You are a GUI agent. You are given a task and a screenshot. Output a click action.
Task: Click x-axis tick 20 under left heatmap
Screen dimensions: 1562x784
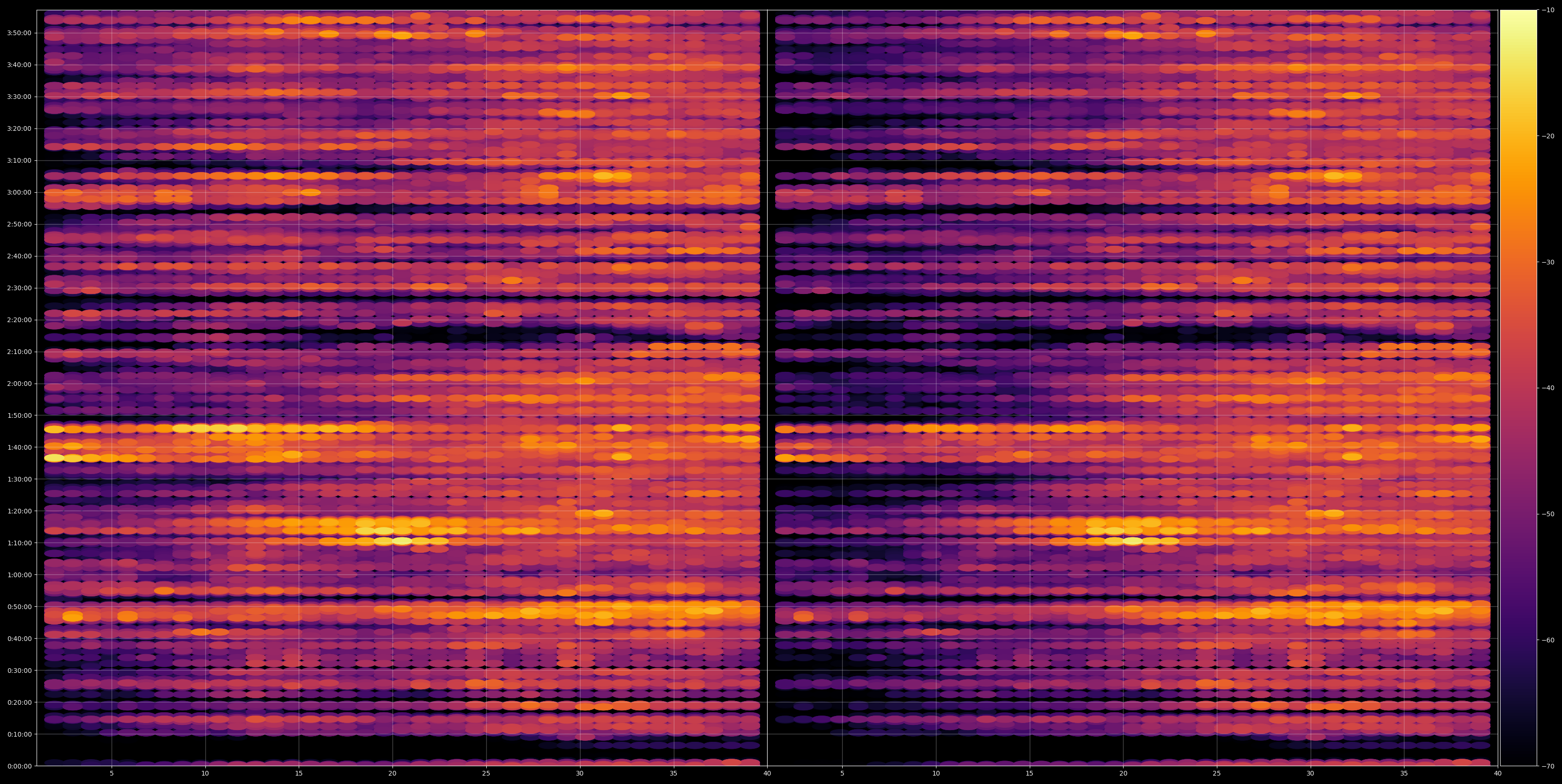click(392, 774)
